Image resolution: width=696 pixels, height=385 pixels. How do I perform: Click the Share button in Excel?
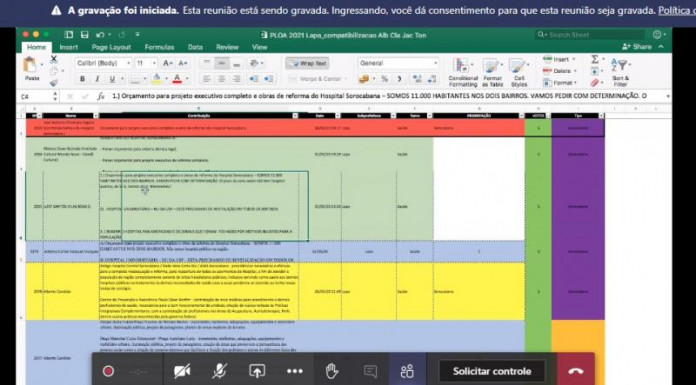click(637, 47)
